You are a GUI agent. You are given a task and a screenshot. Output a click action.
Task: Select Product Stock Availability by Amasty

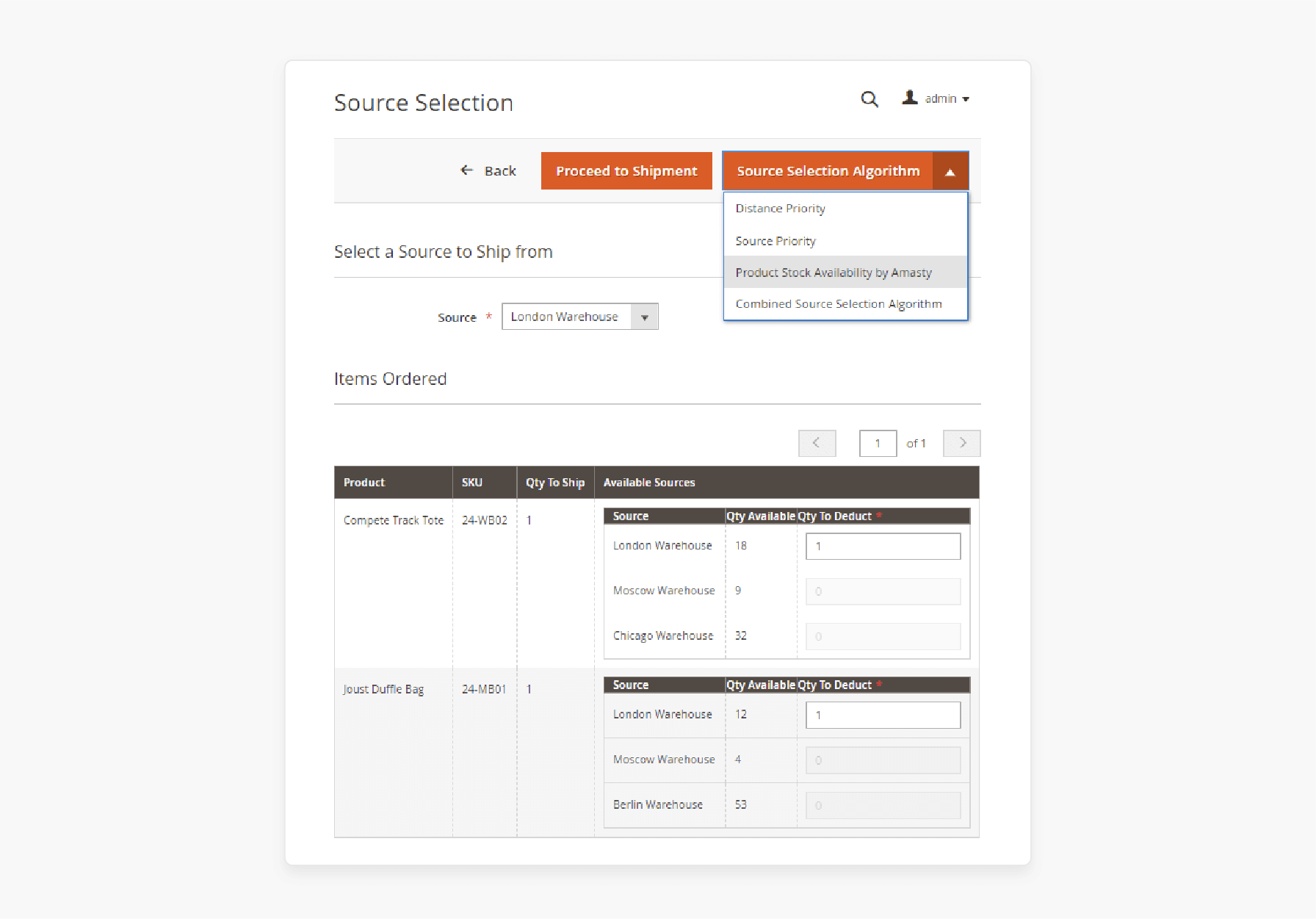point(845,273)
